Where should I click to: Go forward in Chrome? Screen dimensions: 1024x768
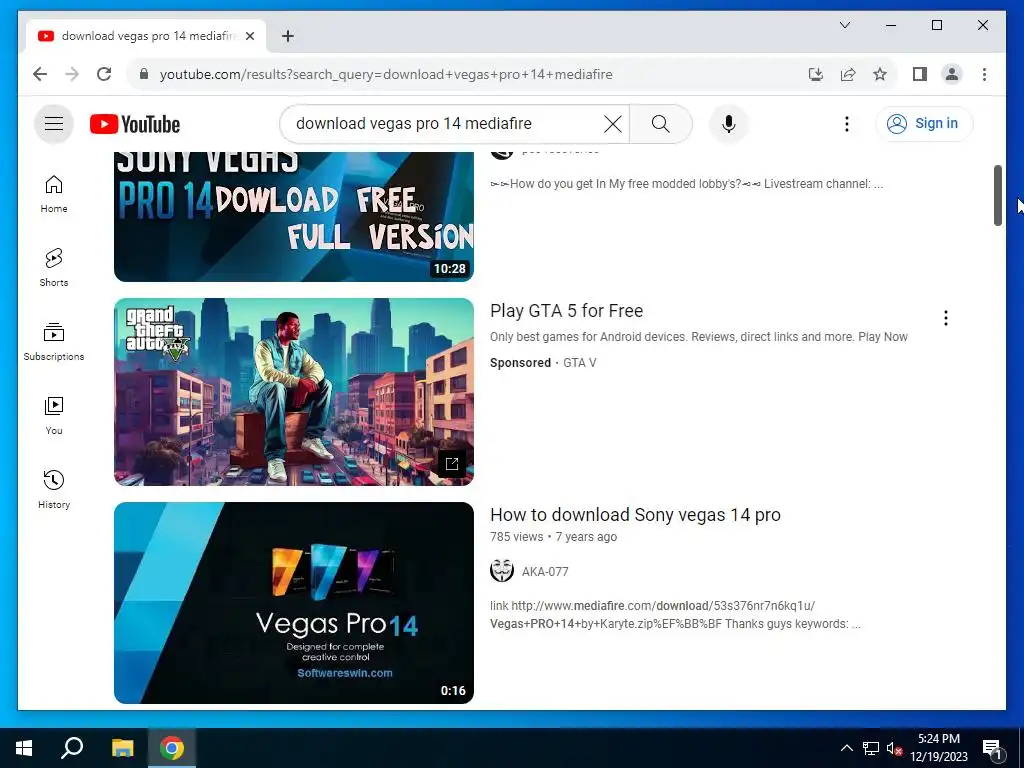click(x=72, y=74)
